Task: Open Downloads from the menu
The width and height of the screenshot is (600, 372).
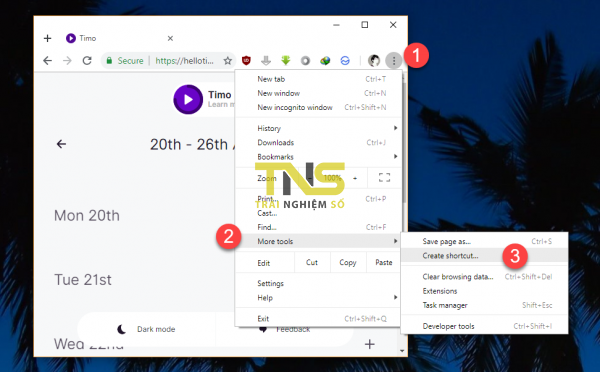Action: tap(318, 142)
